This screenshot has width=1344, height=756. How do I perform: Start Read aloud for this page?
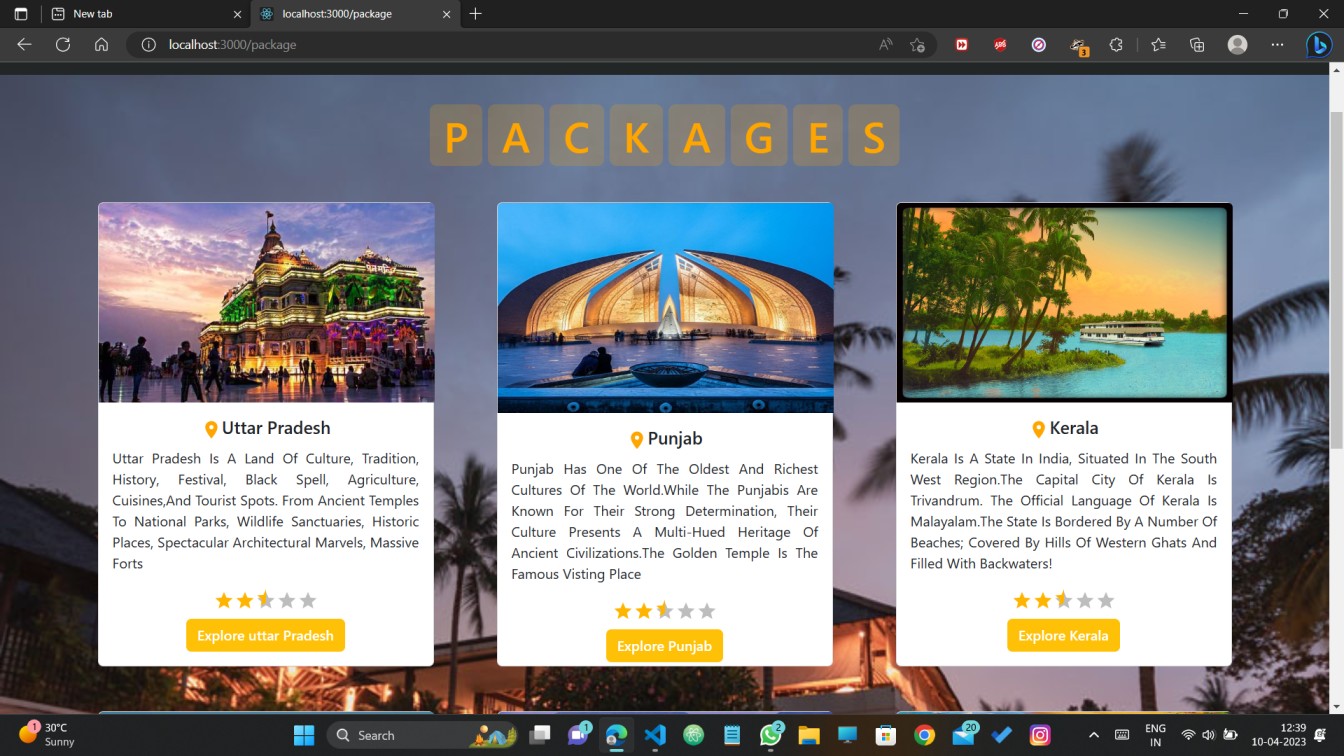(x=885, y=44)
